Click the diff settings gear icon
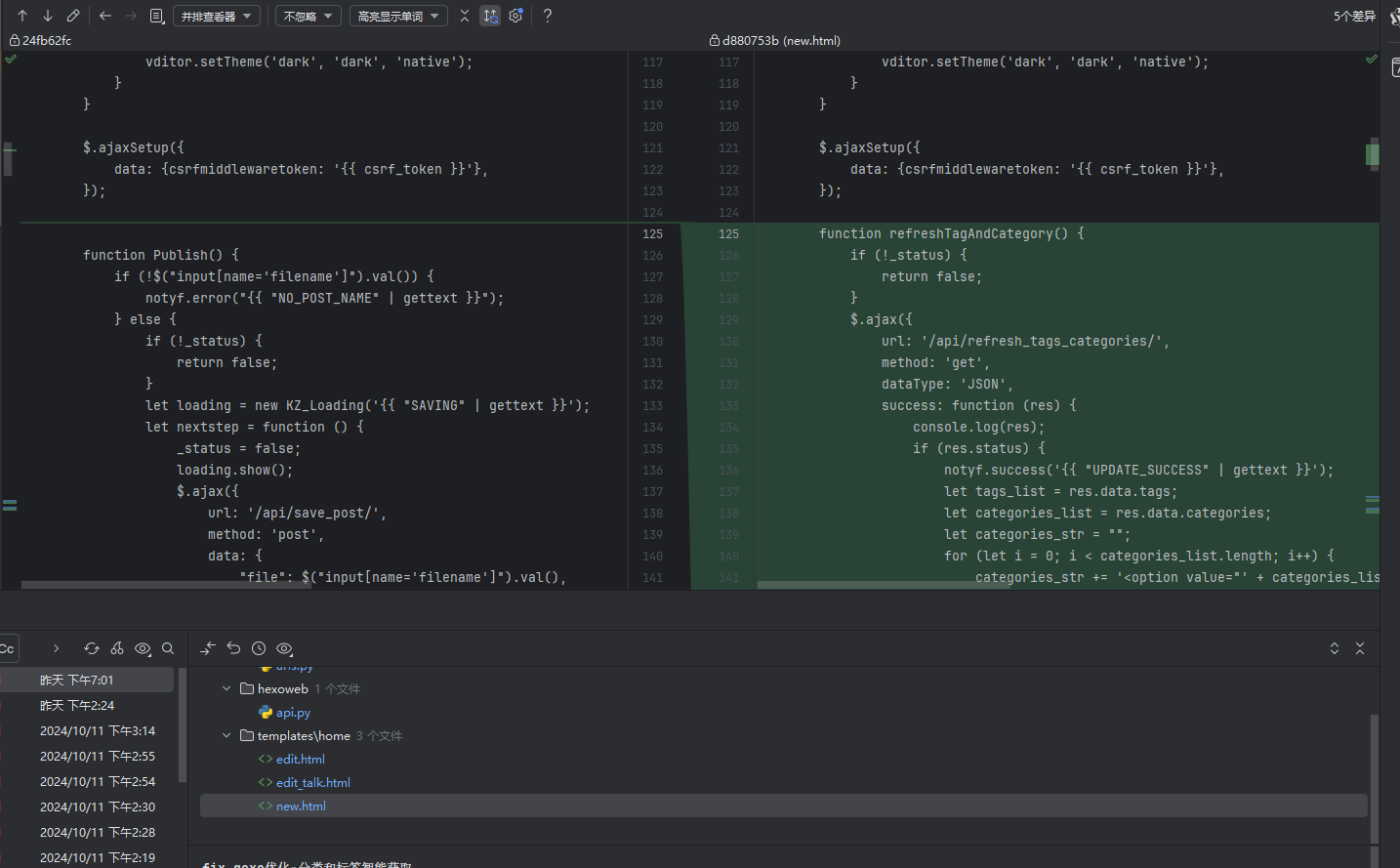The image size is (1400, 868). (x=515, y=16)
